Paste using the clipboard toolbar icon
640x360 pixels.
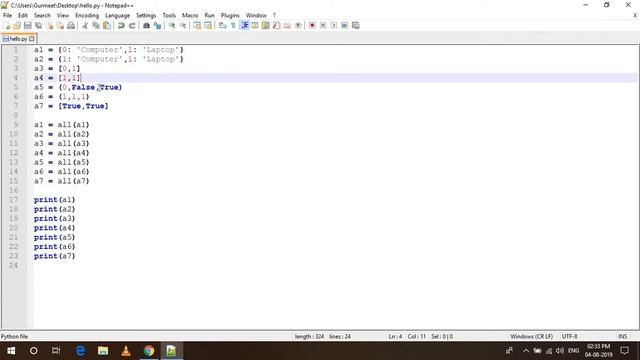click(107, 25)
